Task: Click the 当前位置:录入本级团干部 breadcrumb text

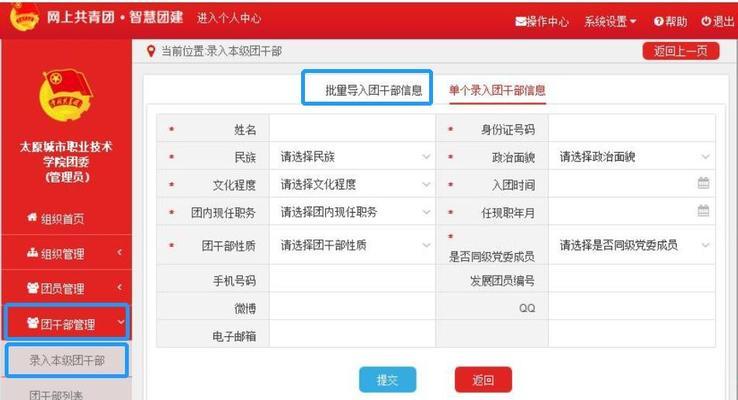Action: click(221, 51)
